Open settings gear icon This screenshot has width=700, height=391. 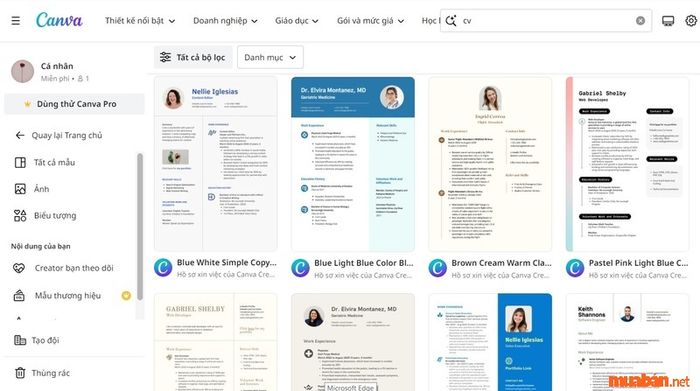click(x=691, y=21)
